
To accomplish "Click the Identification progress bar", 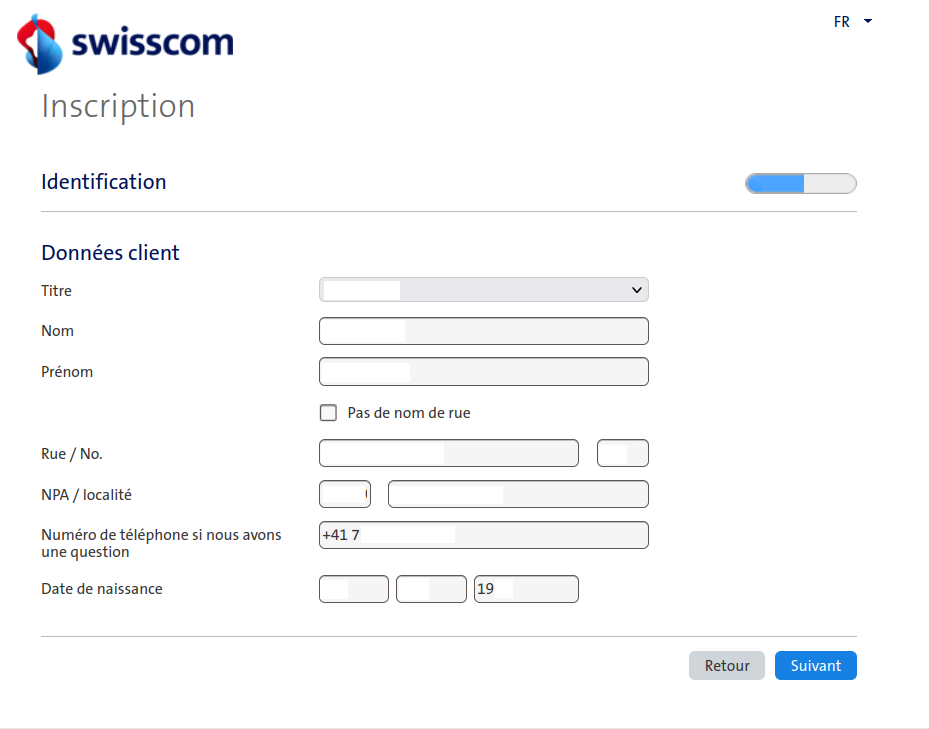I will [800, 184].
